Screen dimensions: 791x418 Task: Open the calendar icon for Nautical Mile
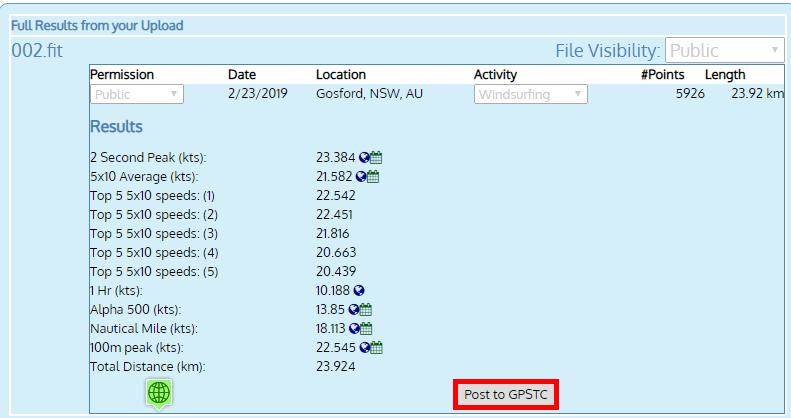coord(366,329)
